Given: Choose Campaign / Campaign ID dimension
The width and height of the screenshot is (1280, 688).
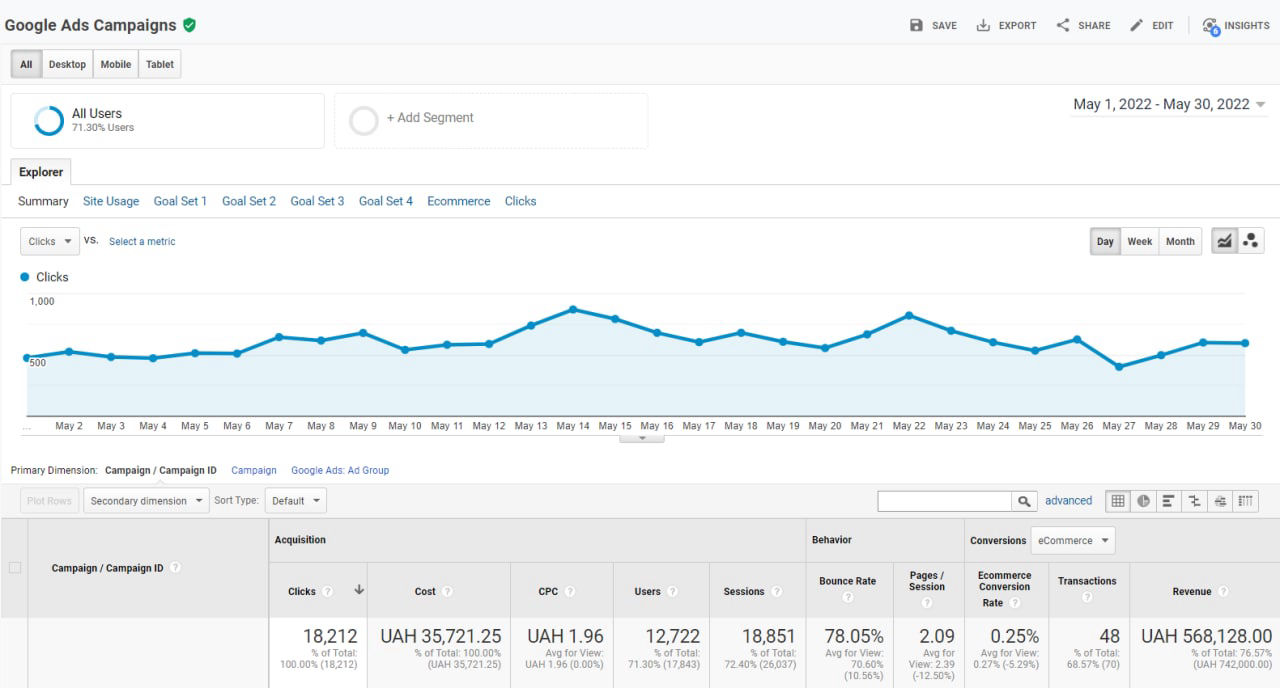Looking at the screenshot, I should (x=161, y=470).
